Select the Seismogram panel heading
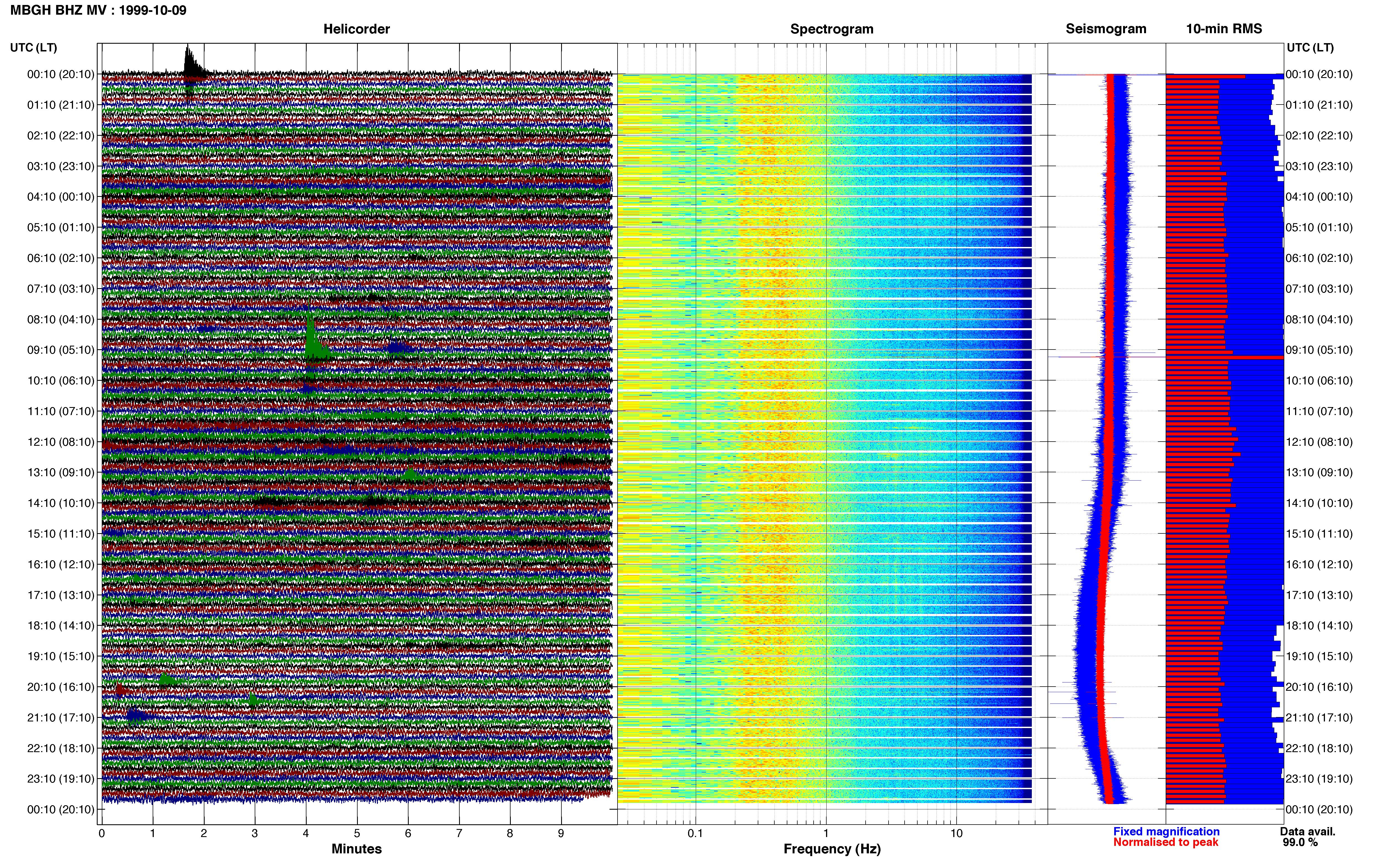Viewport: 1388px width, 868px height. (1106, 29)
